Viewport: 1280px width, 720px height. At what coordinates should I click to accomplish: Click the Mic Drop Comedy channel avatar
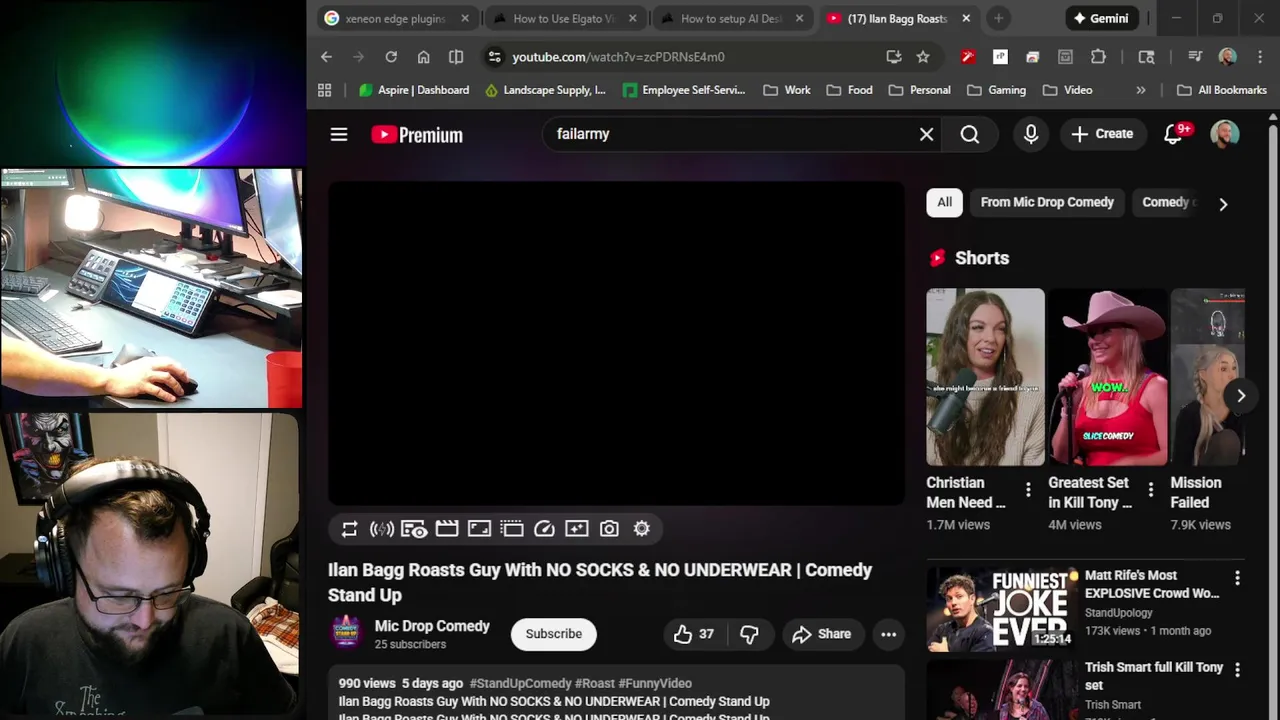[346, 634]
